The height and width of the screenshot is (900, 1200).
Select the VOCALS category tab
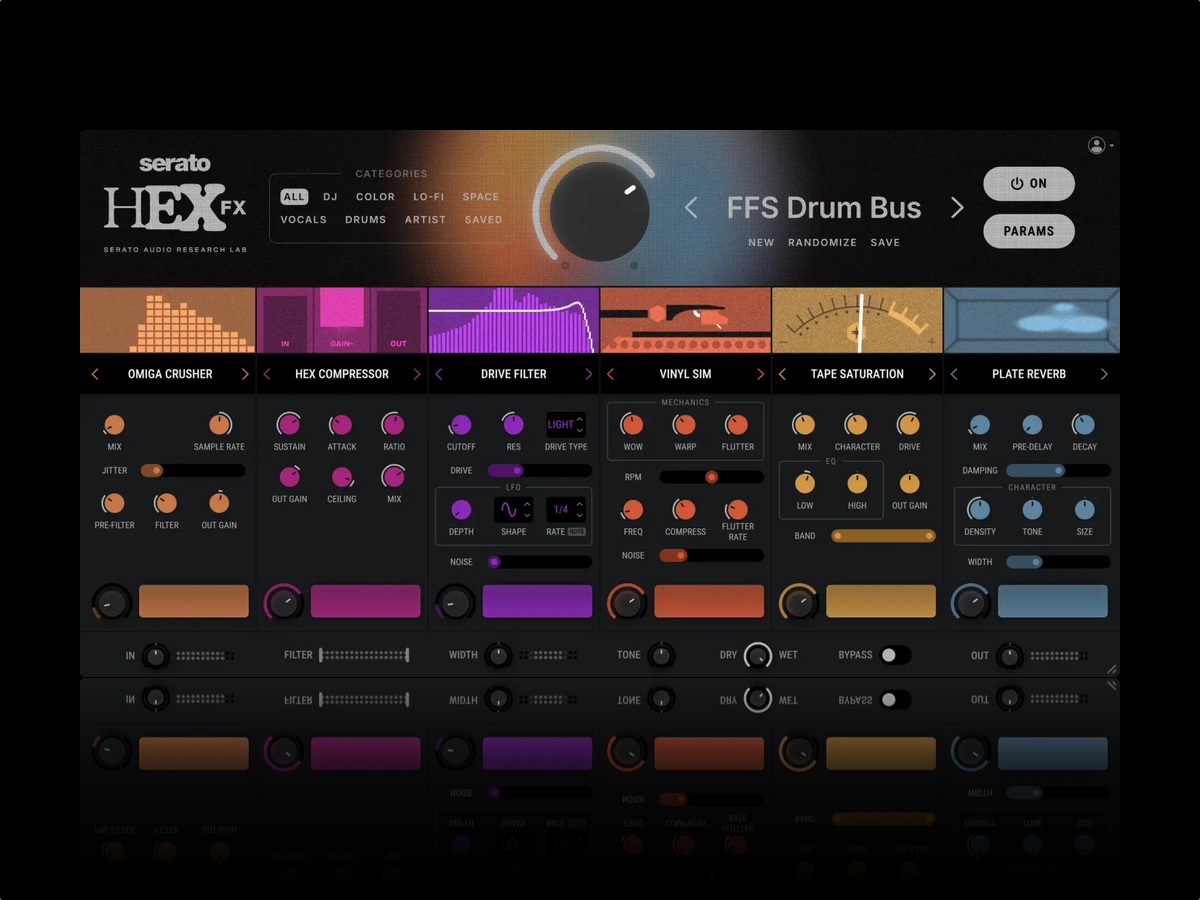(x=303, y=219)
